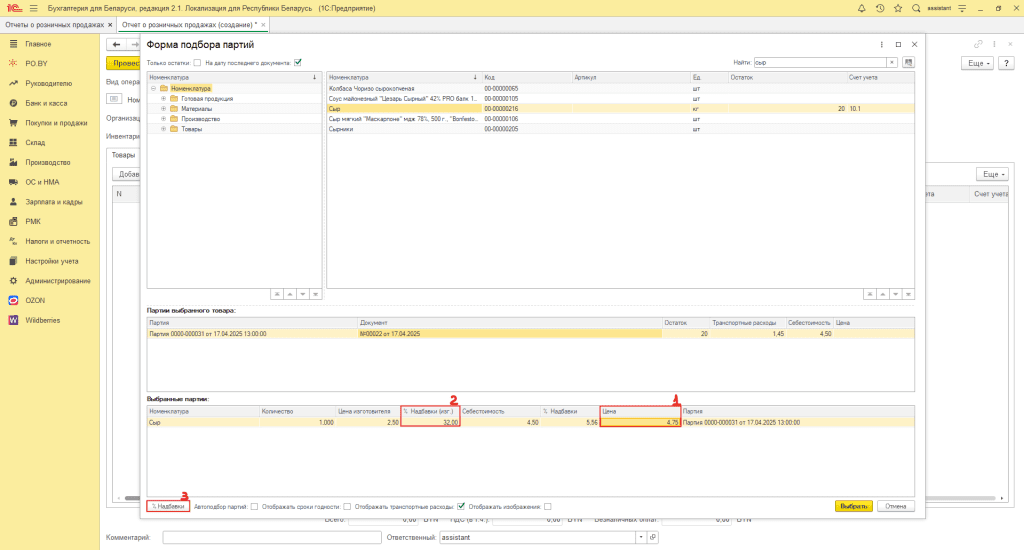The image size is (1024, 550).
Task: Click Код column header
Action: tap(526, 77)
